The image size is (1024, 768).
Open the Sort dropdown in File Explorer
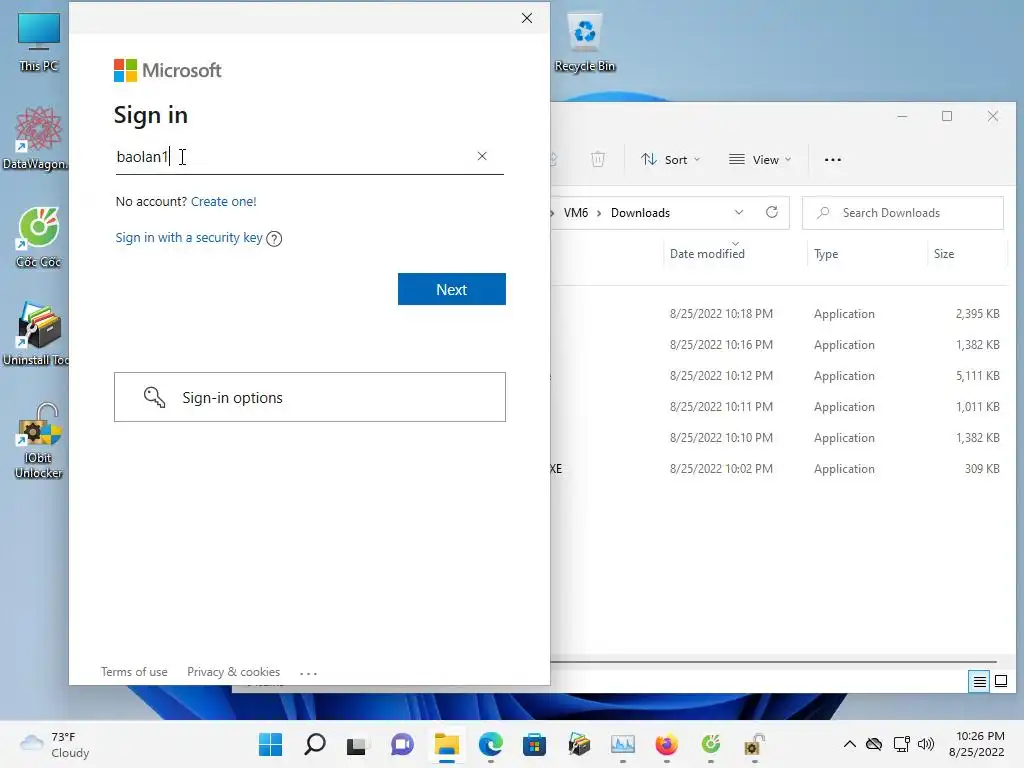[670, 159]
